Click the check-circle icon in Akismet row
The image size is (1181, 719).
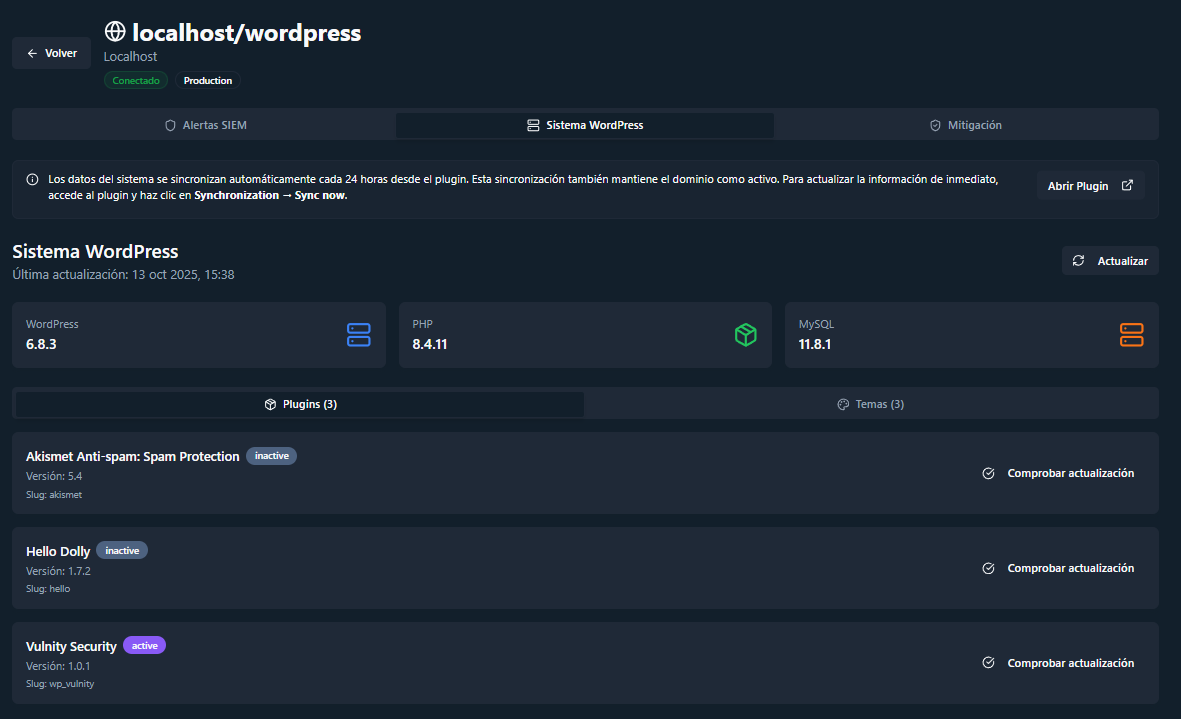[988, 474]
